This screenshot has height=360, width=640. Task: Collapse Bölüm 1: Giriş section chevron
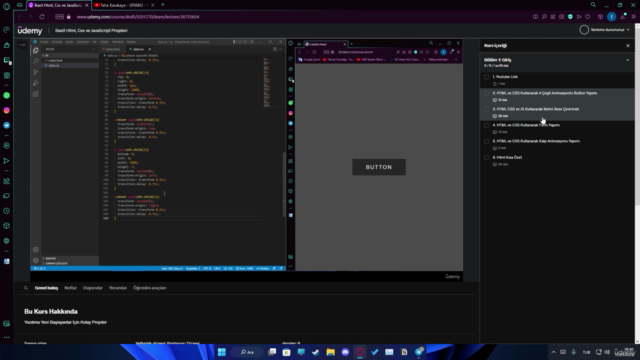click(x=627, y=60)
